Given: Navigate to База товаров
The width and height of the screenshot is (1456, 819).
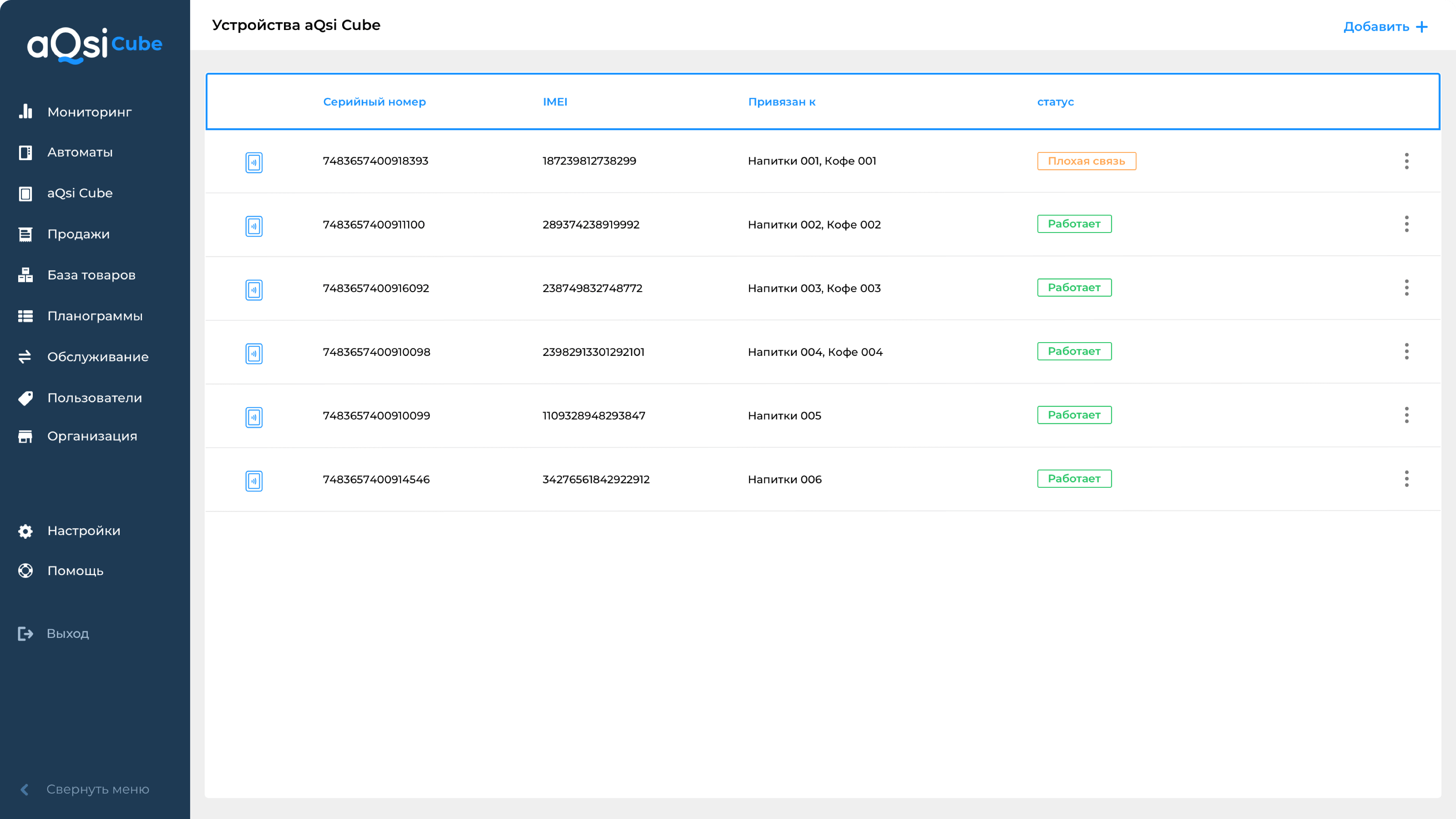Looking at the screenshot, I should tap(91, 275).
